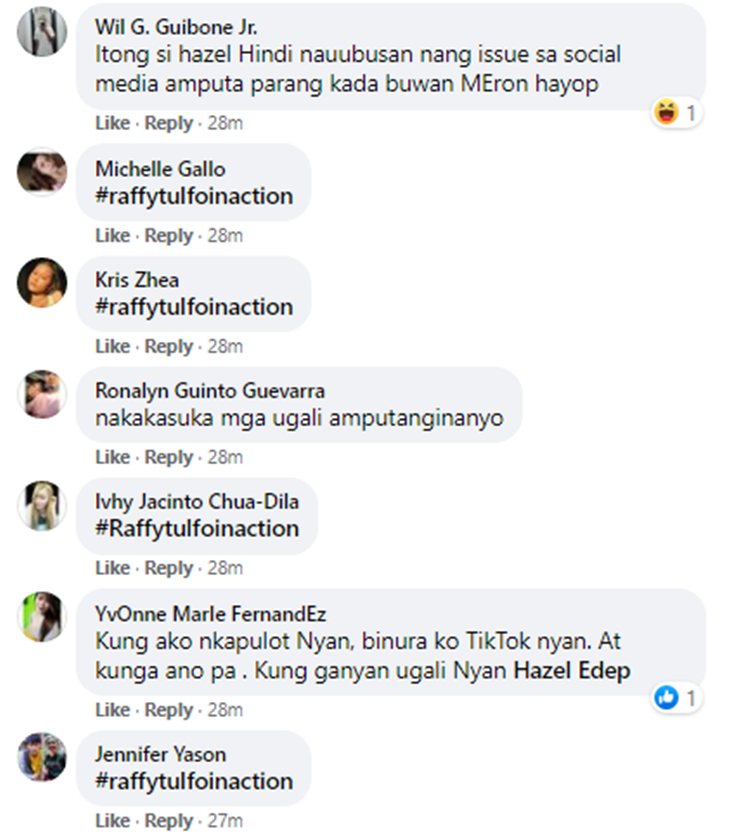Image resolution: width=750 pixels, height=838 pixels.
Task: Reply to Michelle Gallo's comment
Action: click(x=168, y=235)
